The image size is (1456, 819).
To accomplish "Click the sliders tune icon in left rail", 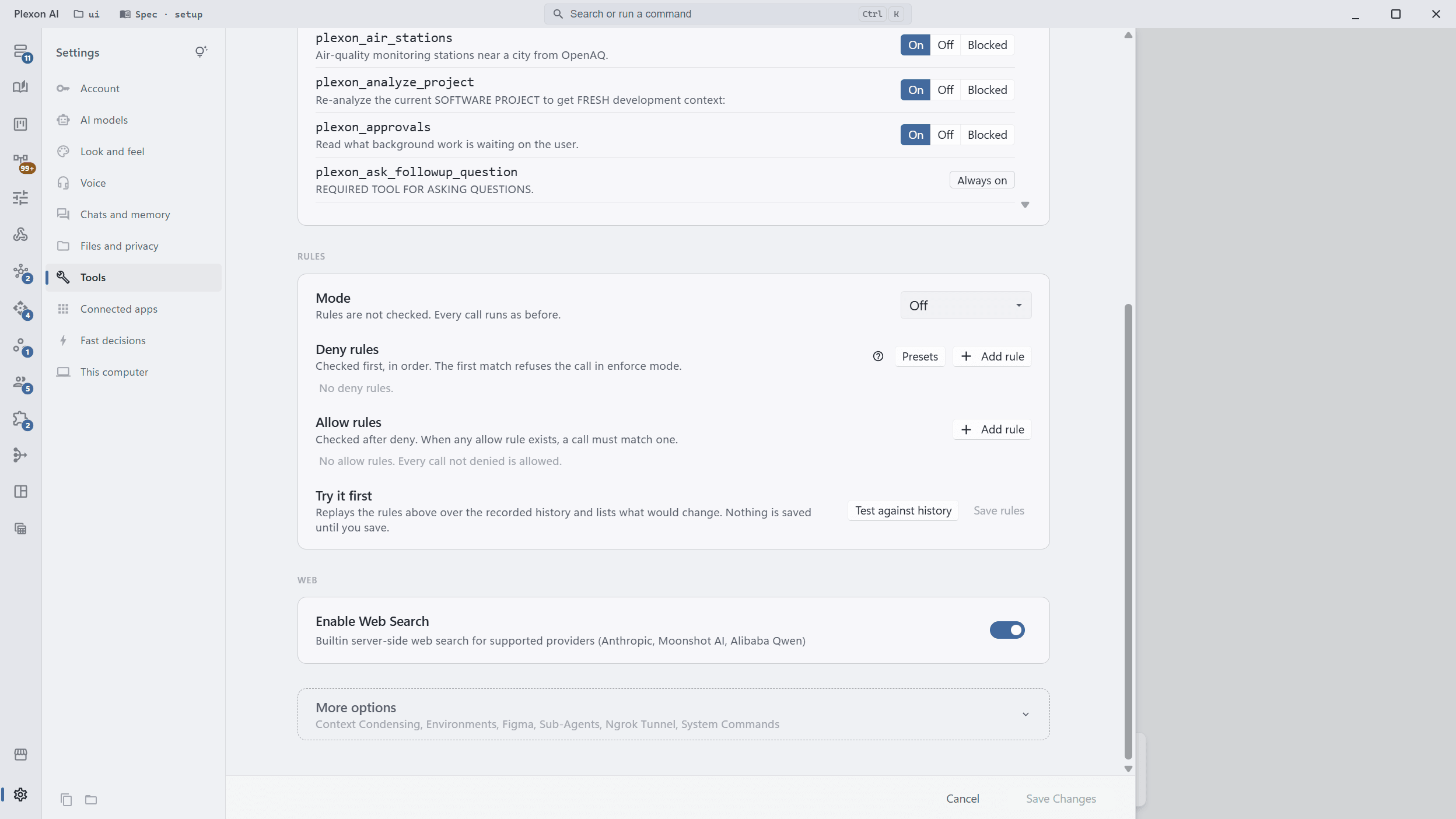I will (x=20, y=198).
